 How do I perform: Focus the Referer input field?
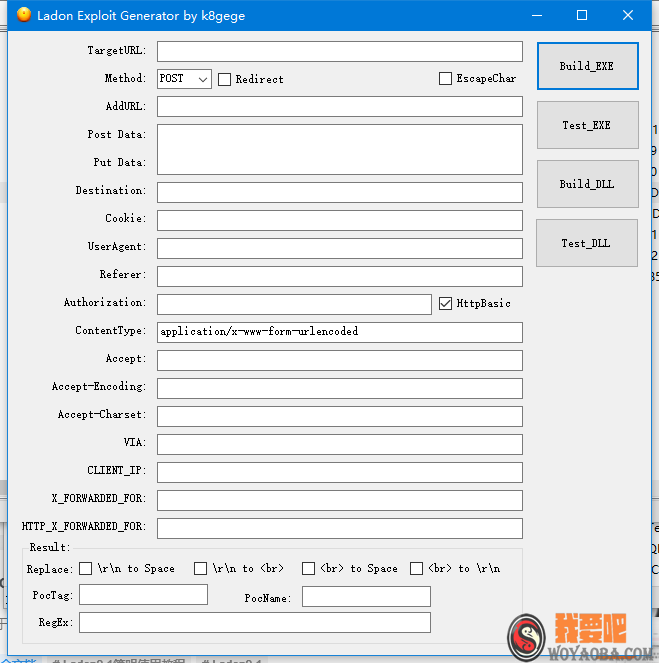click(340, 277)
